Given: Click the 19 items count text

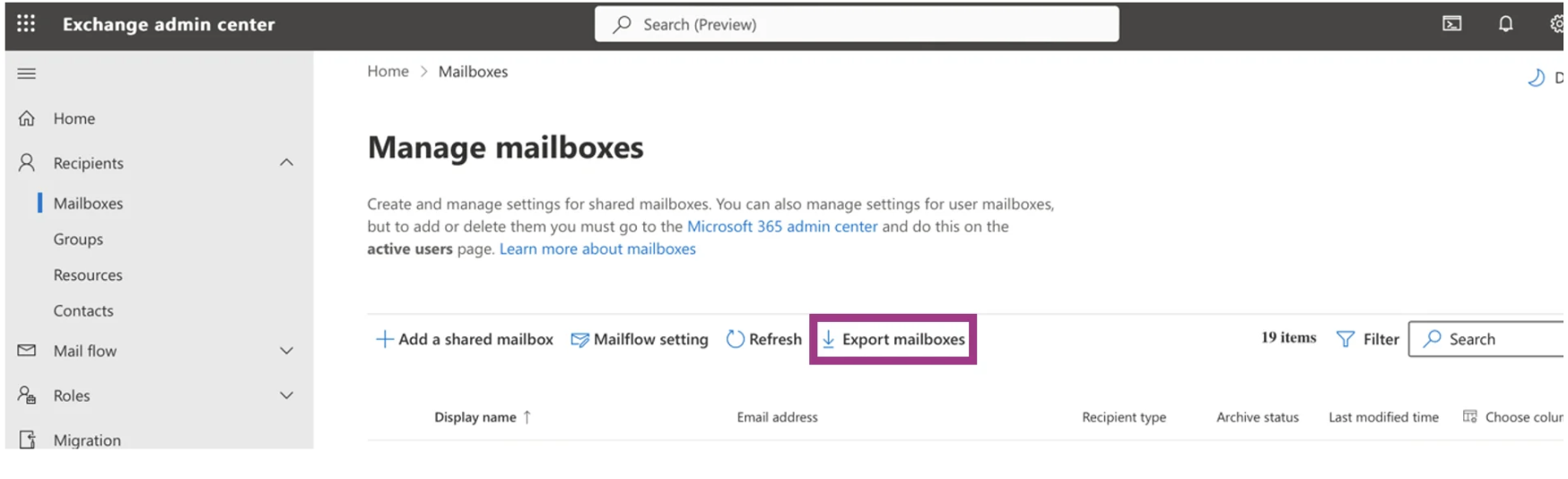Looking at the screenshot, I should click(1288, 338).
